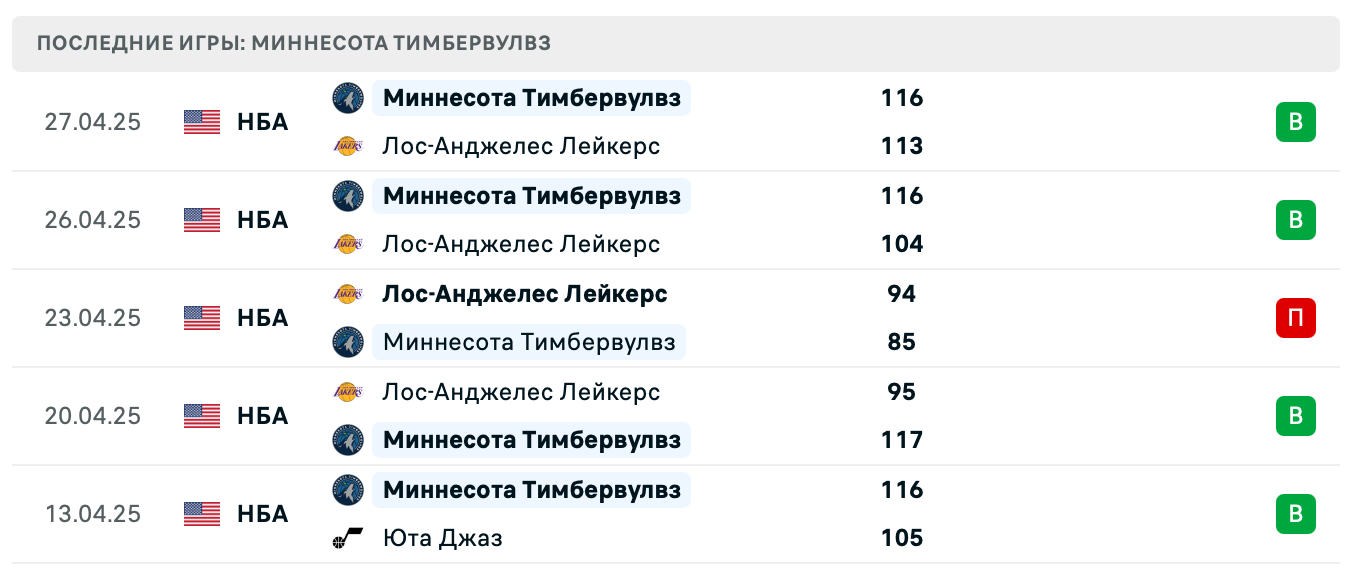This screenshot has height=578, width=1352.
Task: Click the USA flag next to the 27.04.25 date
Action: tap(201, 122)
